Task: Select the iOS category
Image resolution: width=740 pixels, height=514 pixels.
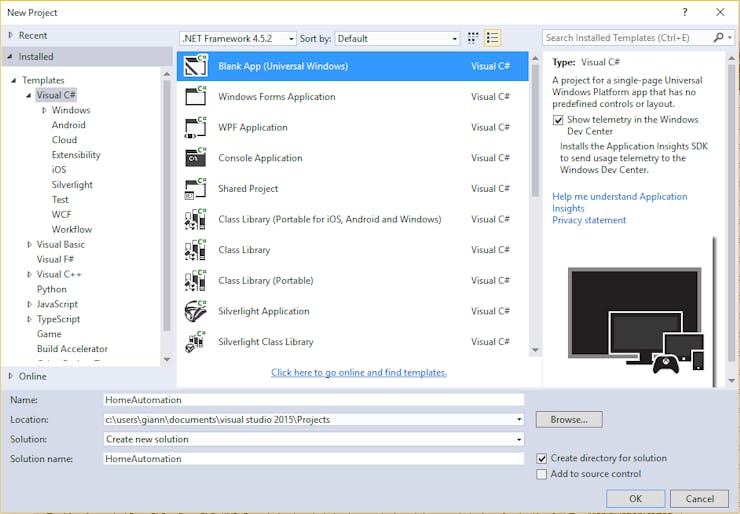Action: (x=59, y=169)
